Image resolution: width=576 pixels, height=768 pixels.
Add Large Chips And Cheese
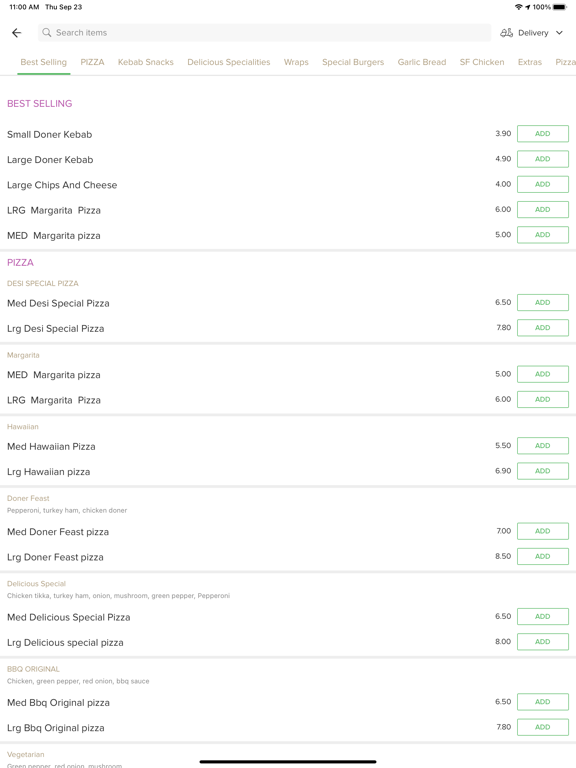pyautogui.click(x=543, y=184)
